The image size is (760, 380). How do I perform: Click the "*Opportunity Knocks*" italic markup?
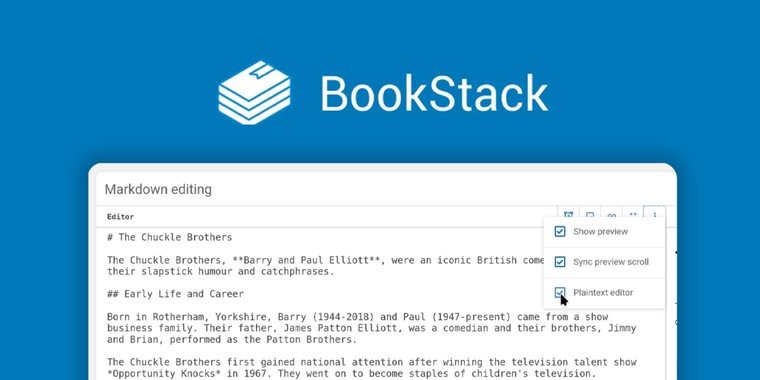(x=164, y=373)
